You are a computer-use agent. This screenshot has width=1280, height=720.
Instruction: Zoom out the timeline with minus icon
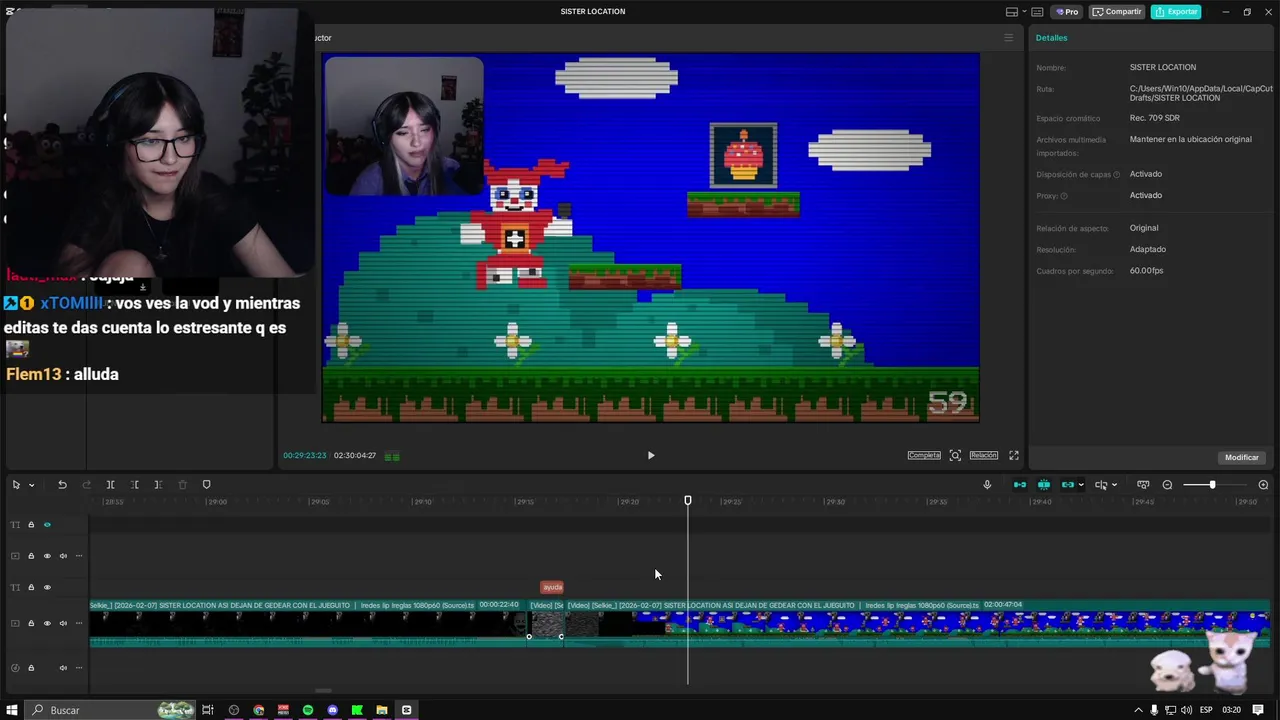pos(1167,485)
